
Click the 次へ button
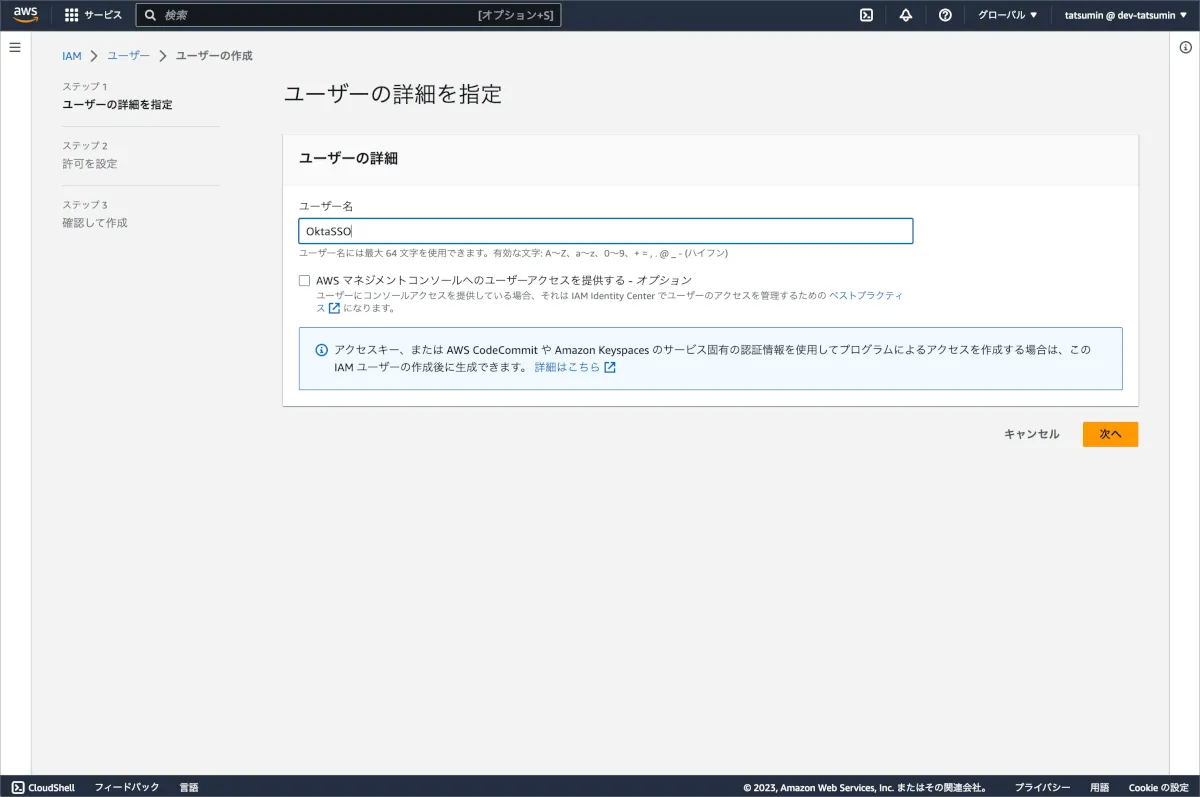pos(1110,434)
